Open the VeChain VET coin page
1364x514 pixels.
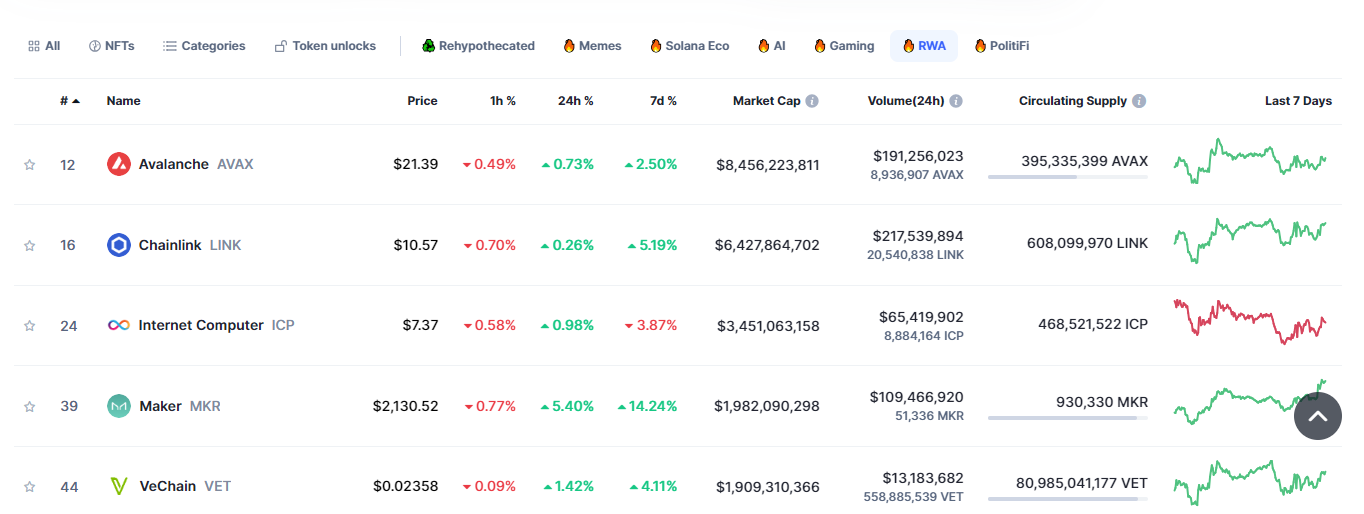185,486
